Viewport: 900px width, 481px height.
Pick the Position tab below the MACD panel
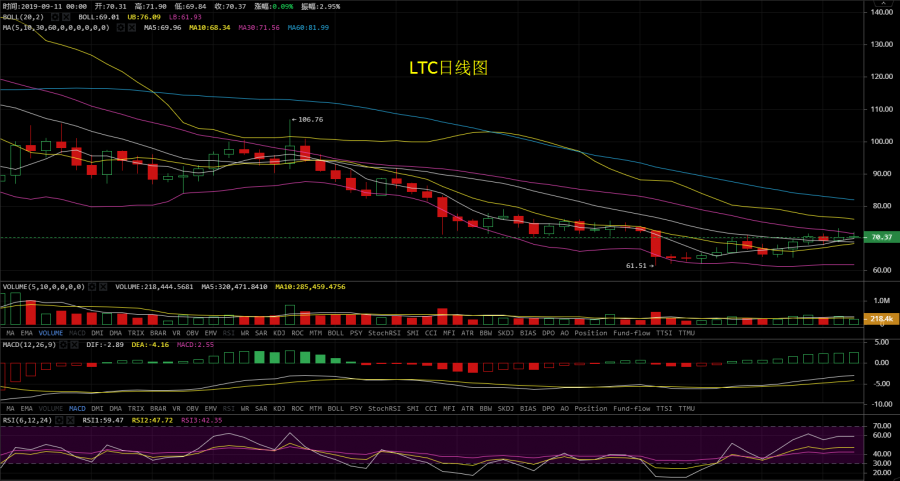point(590,409)
